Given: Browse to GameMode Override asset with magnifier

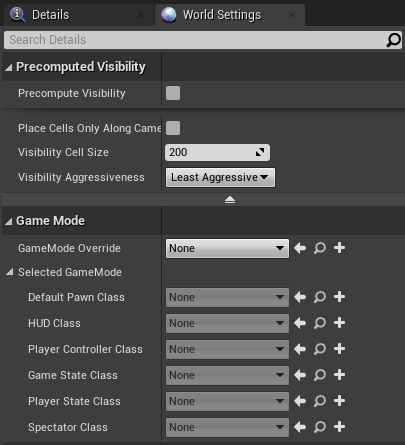Looking at the screenshot, I should (320, 248).
